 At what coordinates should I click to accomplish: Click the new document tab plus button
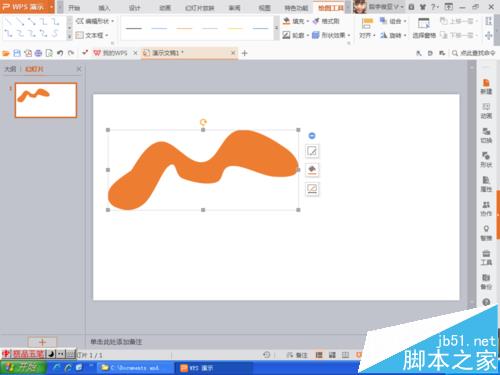244,53
